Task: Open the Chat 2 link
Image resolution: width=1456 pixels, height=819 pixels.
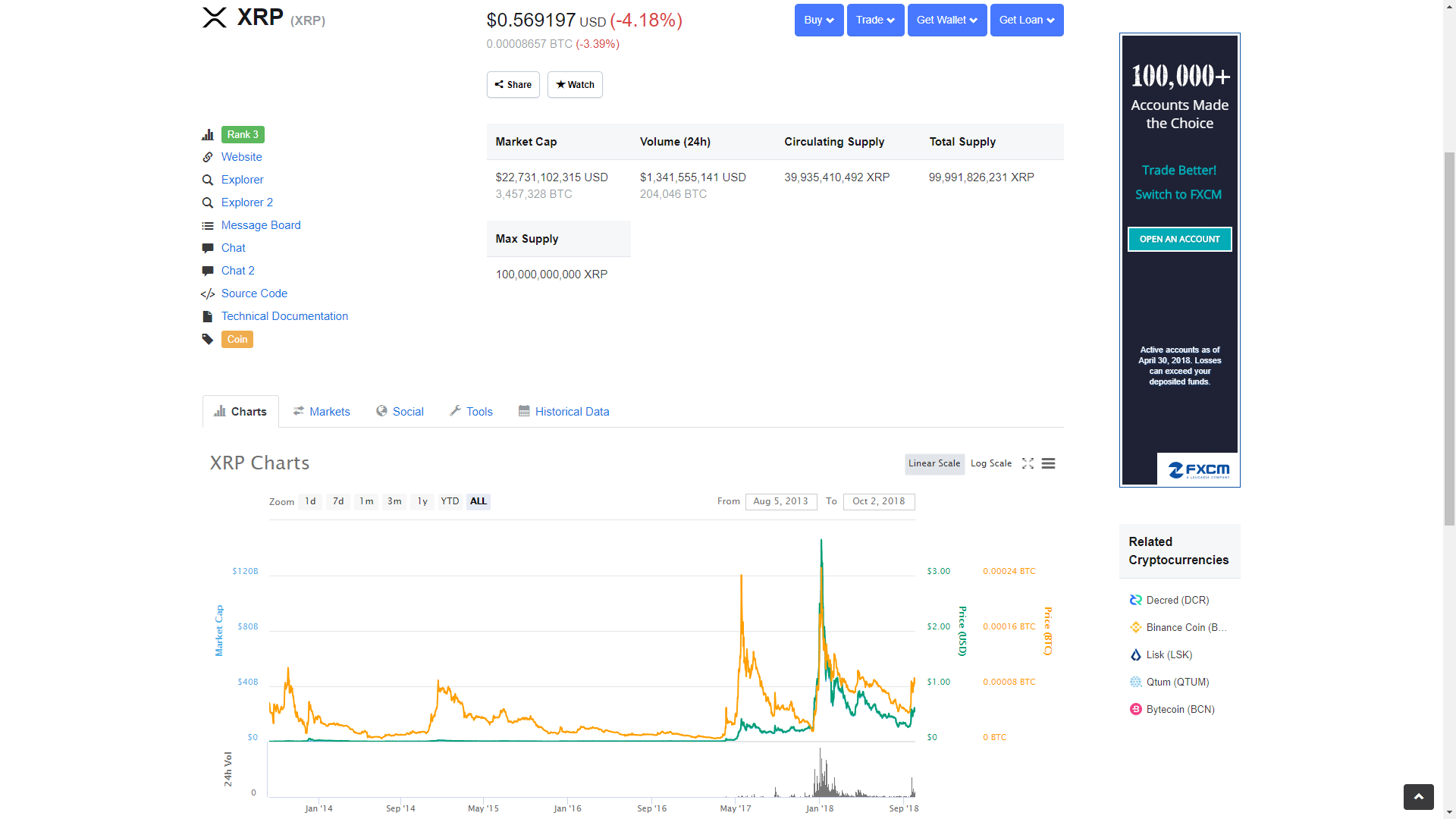Action: coord(238,271)
